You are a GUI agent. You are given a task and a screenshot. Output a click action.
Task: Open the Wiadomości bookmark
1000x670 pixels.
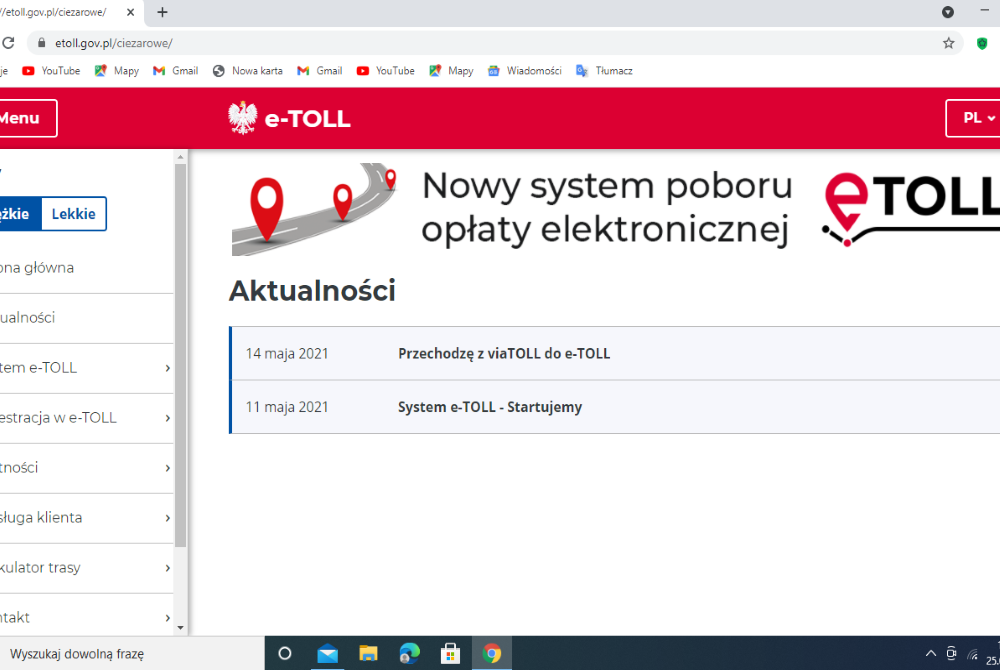(x=524, y=71)
